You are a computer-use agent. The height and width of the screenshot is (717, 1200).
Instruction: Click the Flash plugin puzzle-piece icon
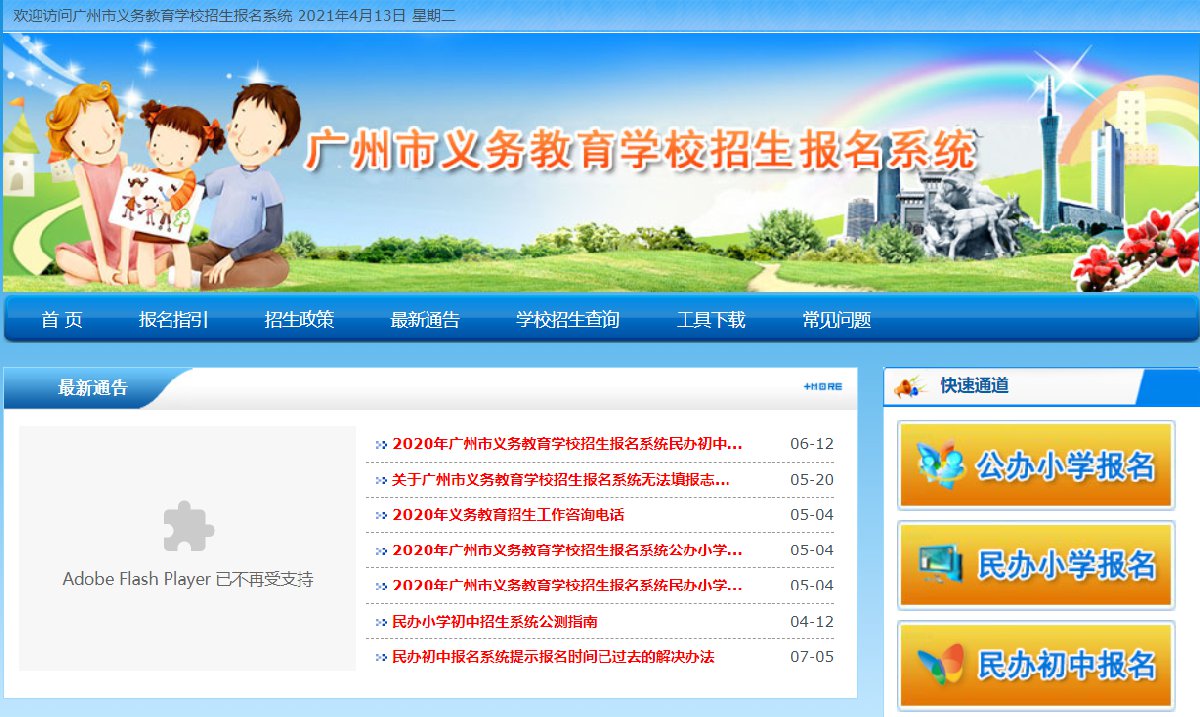(188, 526)
